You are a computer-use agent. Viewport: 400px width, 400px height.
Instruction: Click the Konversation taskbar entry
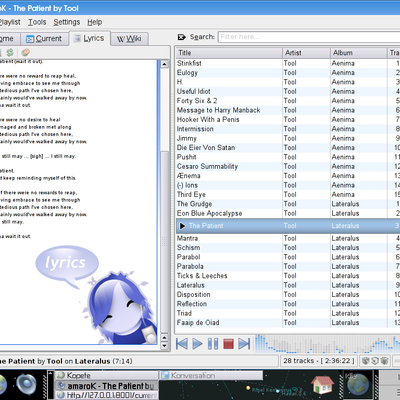(x=211, y=375)
